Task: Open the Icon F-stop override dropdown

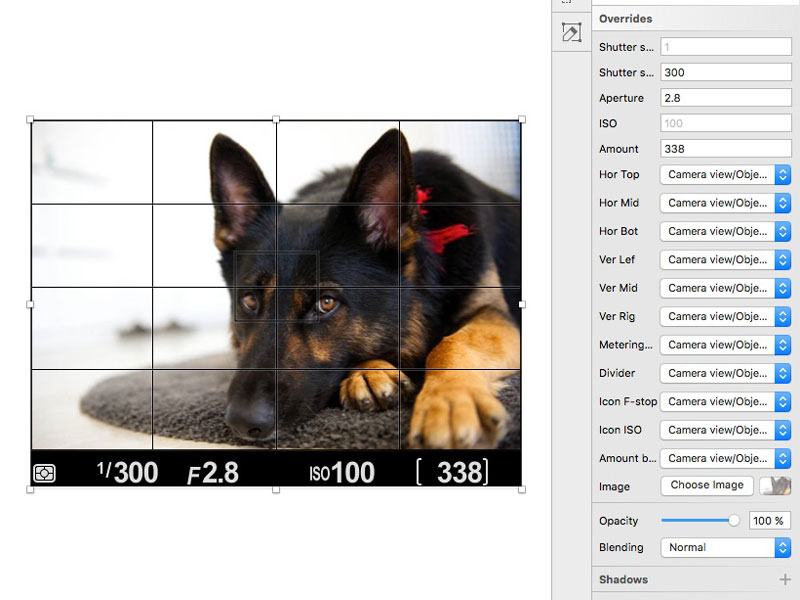Action: pyautogui.click(x=724, y=401)
